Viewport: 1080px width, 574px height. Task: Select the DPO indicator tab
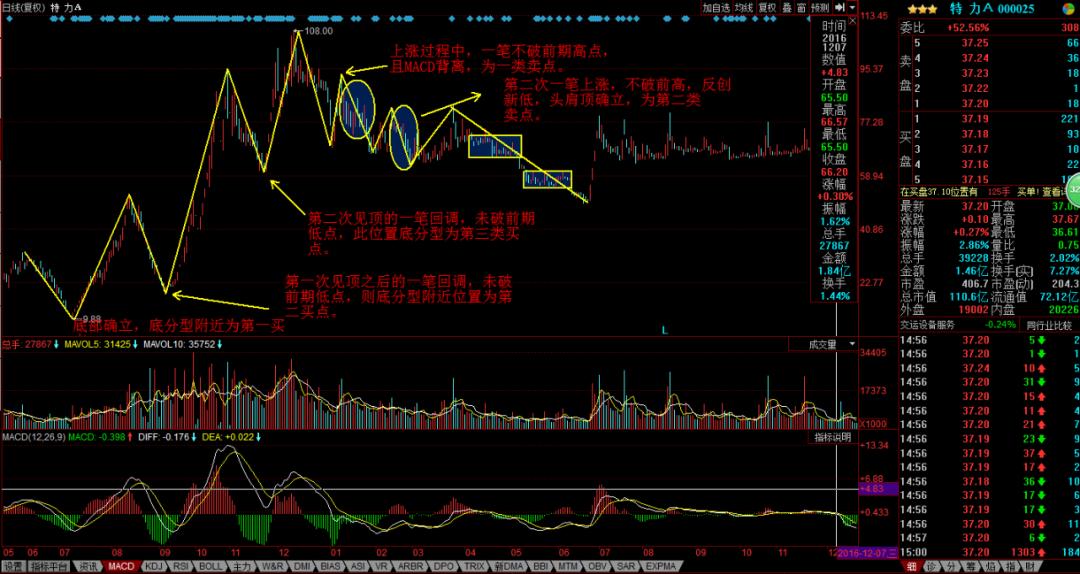[x=446, y=566]
